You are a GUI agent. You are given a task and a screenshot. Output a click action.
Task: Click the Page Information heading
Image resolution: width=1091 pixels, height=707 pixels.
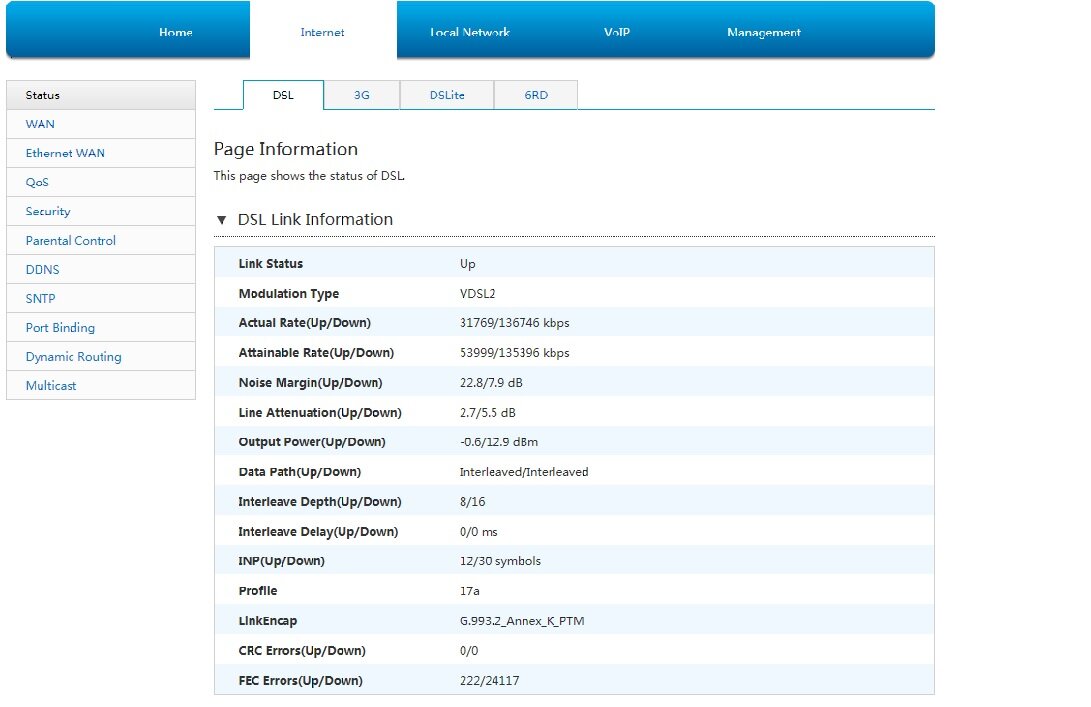click(x=285, y=150)
